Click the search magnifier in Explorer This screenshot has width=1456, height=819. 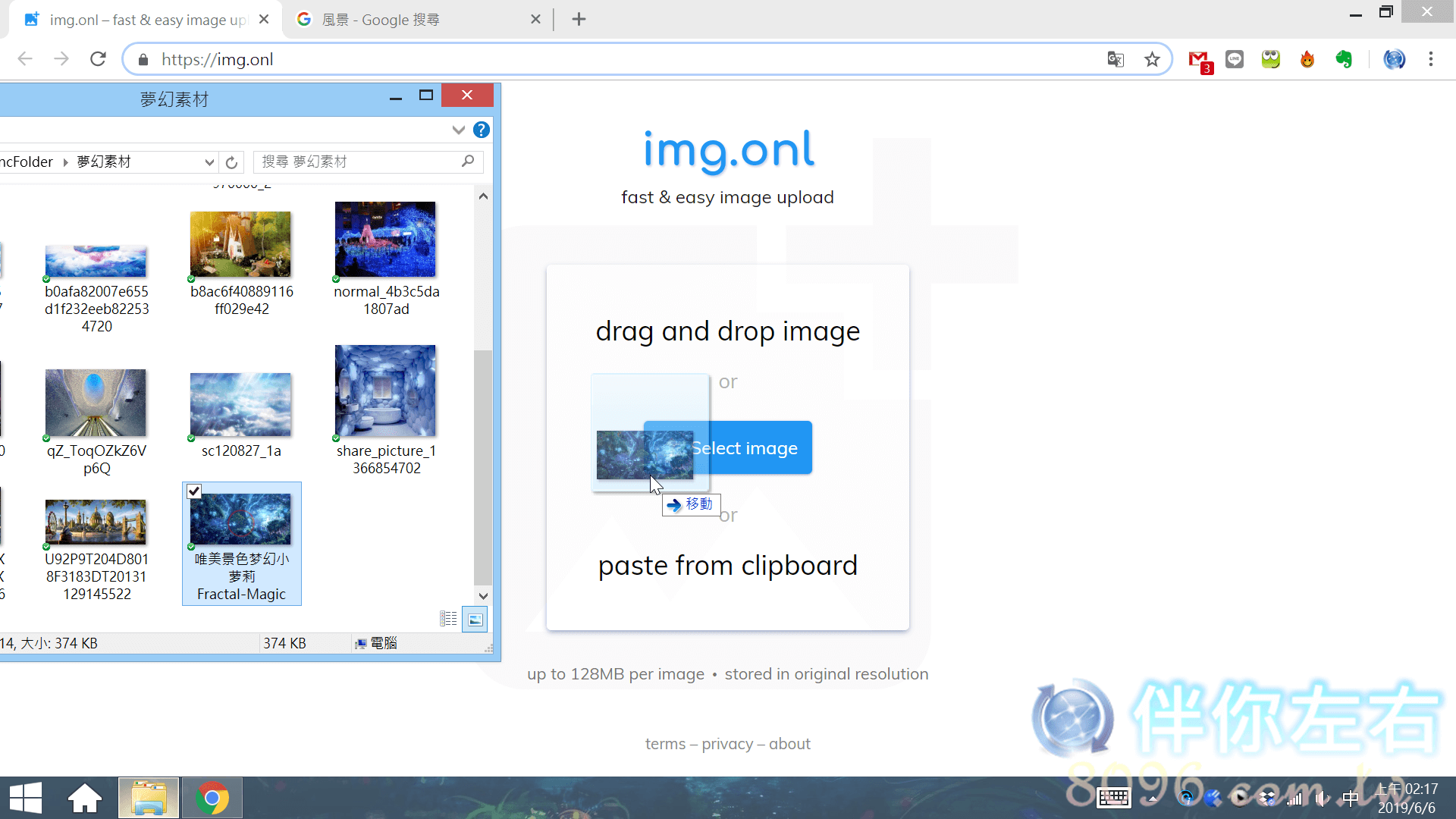coord(468,161)
